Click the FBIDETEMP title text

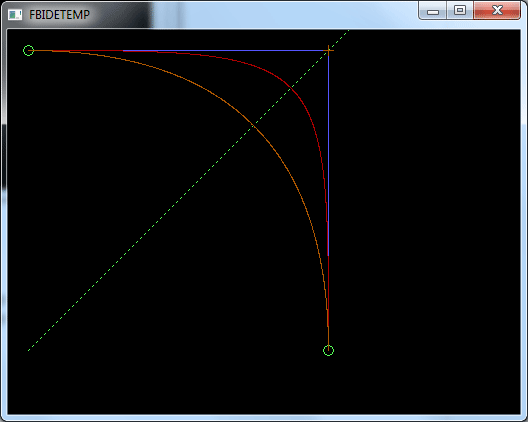click(x=60, y=15)
